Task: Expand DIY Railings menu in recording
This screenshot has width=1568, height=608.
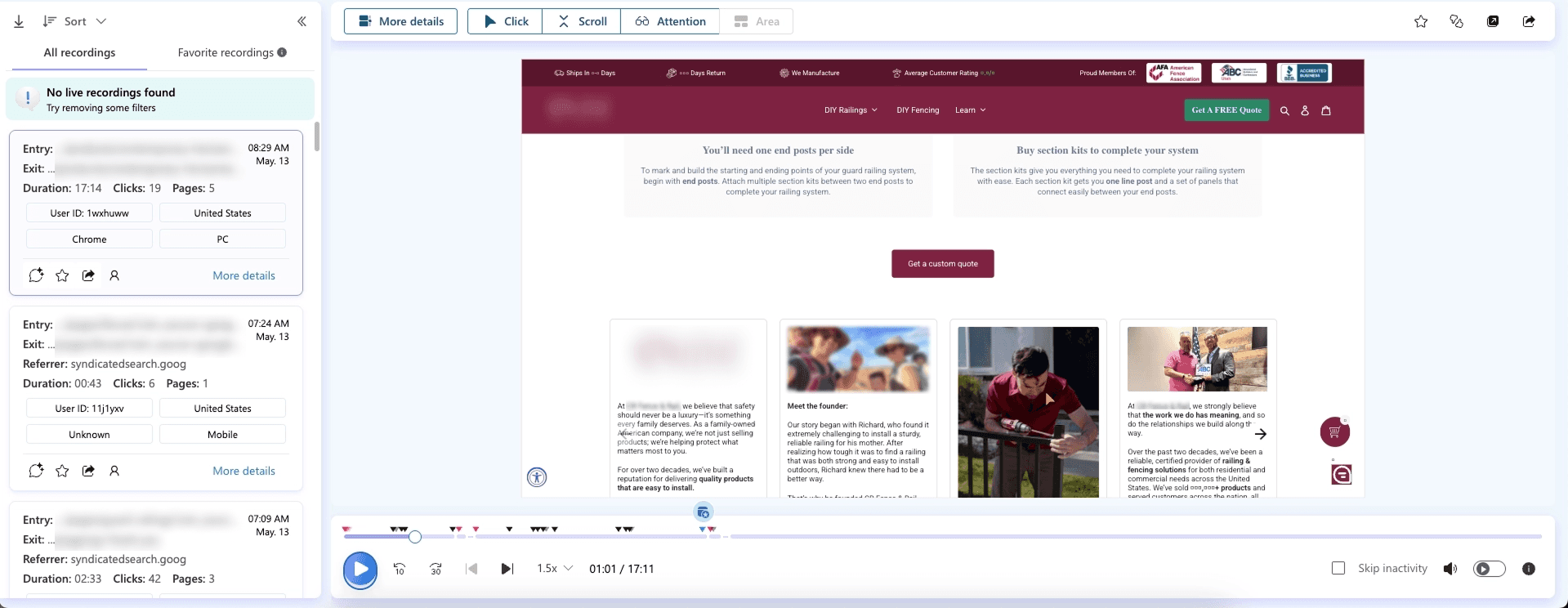Action: pyautogui.click(x=851, y=110)
